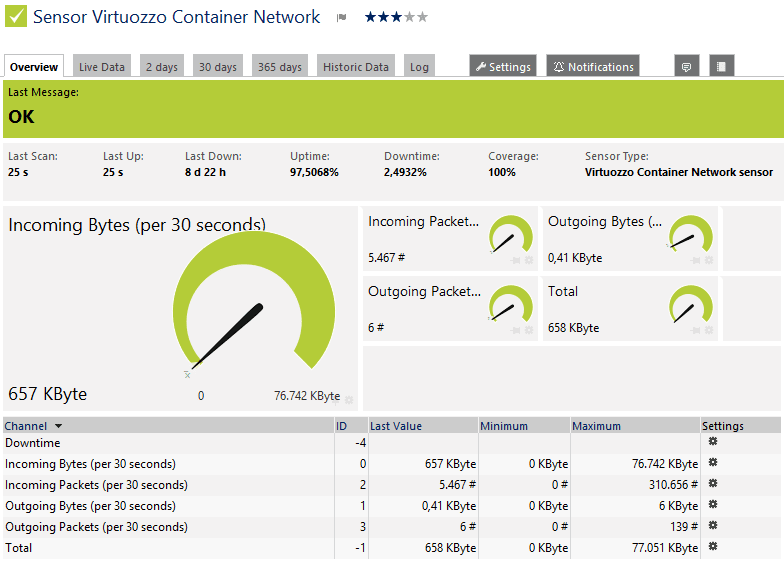Open the comments speech bubble icon

(686, 66)
